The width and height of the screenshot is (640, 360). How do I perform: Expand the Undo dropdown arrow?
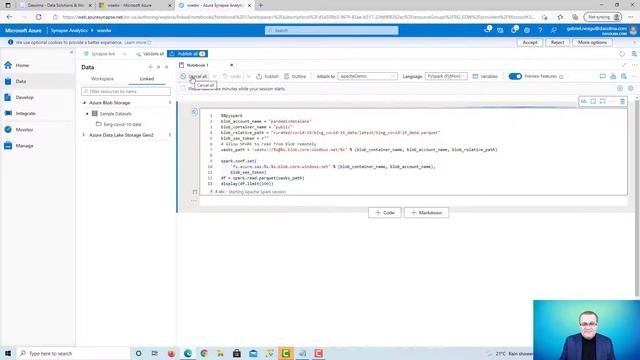(249, 76)
